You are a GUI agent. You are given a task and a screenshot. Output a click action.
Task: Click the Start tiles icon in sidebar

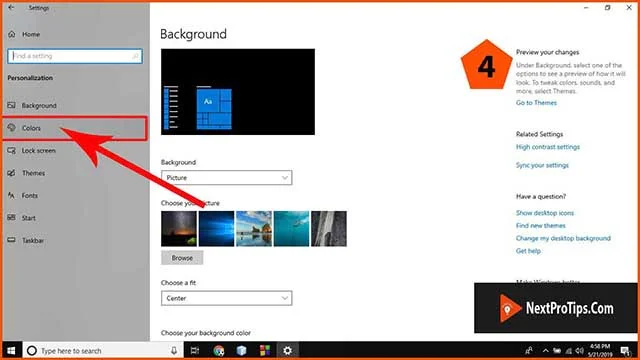[x=11, y=218]
